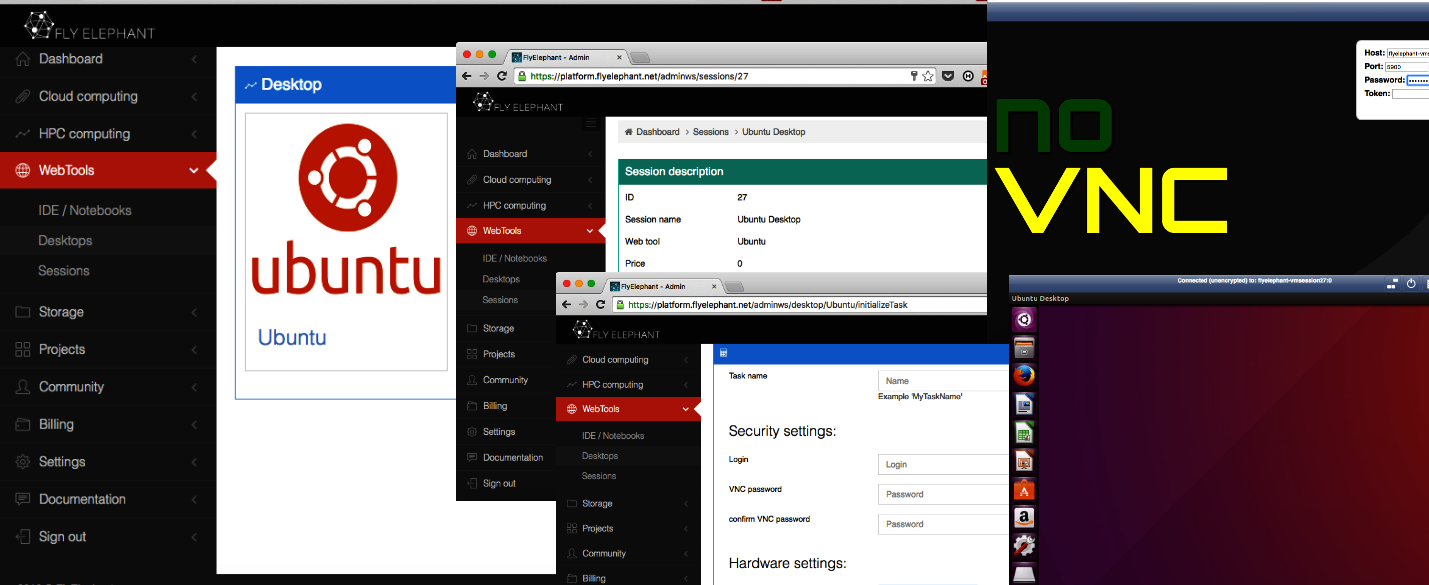Click the WebTools globe icon in the leftmost sidebar

pos(23,171)
